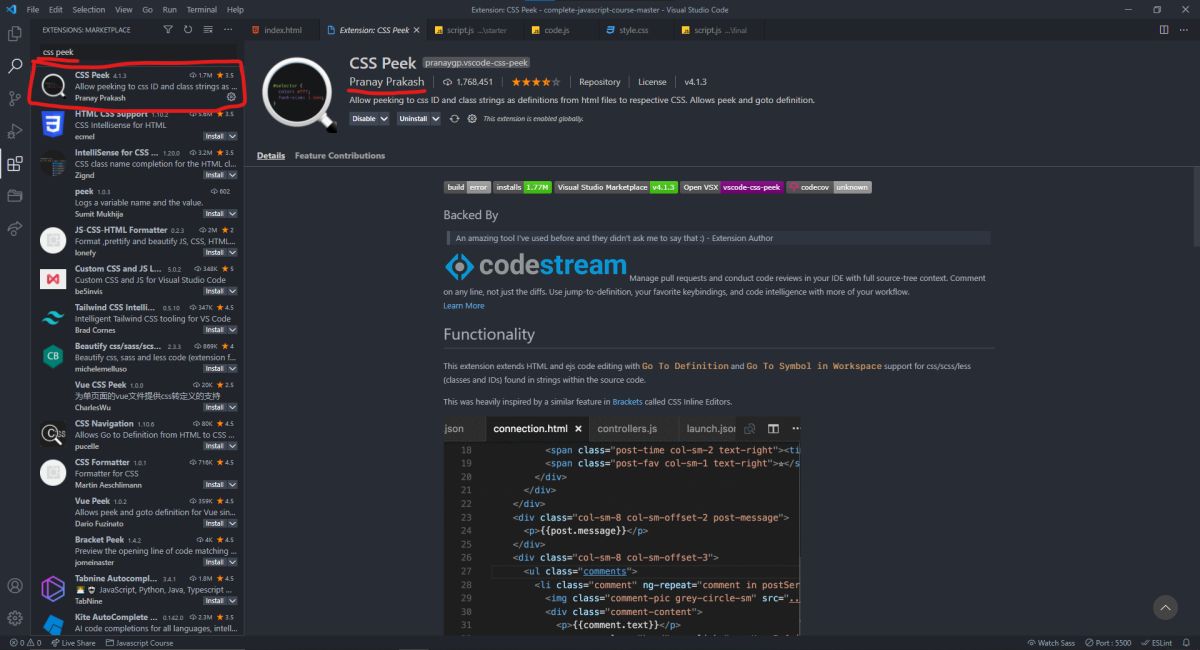This screenshot has height=650, width=1200.
Task: Expand the Disable button dropdown arrow
Action: 384,118
